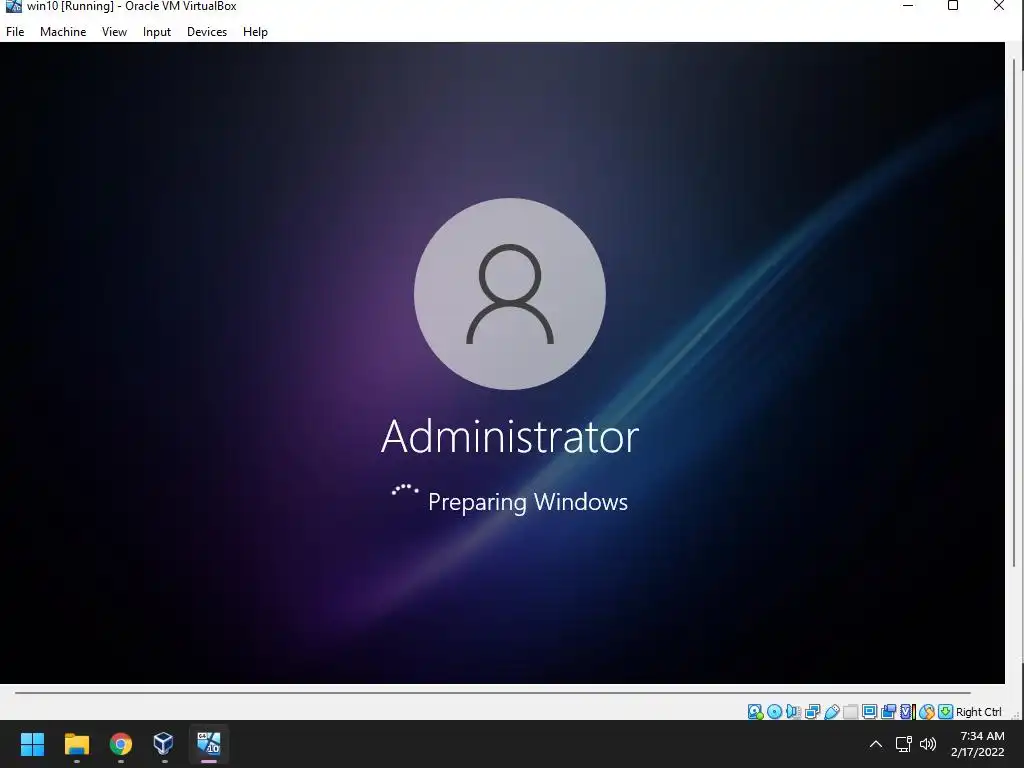Close the VirtualBox window

pyautogui.click(x=999, y=6)
